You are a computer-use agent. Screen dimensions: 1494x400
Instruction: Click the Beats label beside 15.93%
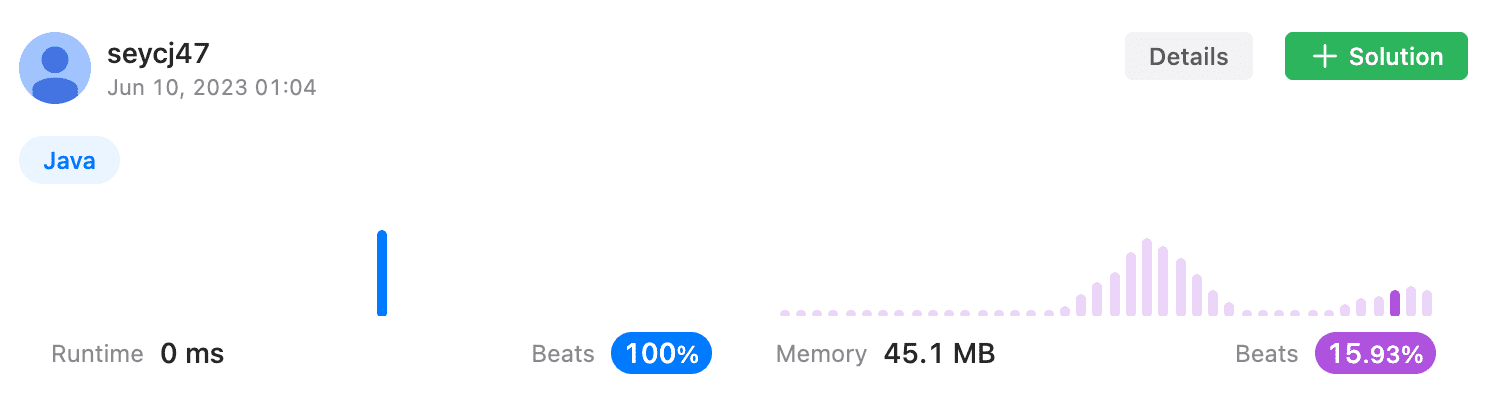pyautogui.click(x=1267, y=354)
